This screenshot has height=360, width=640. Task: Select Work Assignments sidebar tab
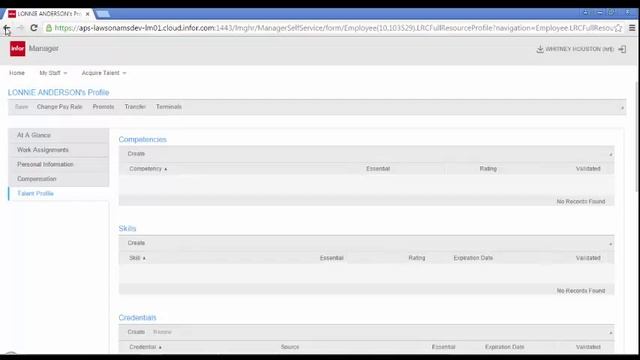point(58,150)
